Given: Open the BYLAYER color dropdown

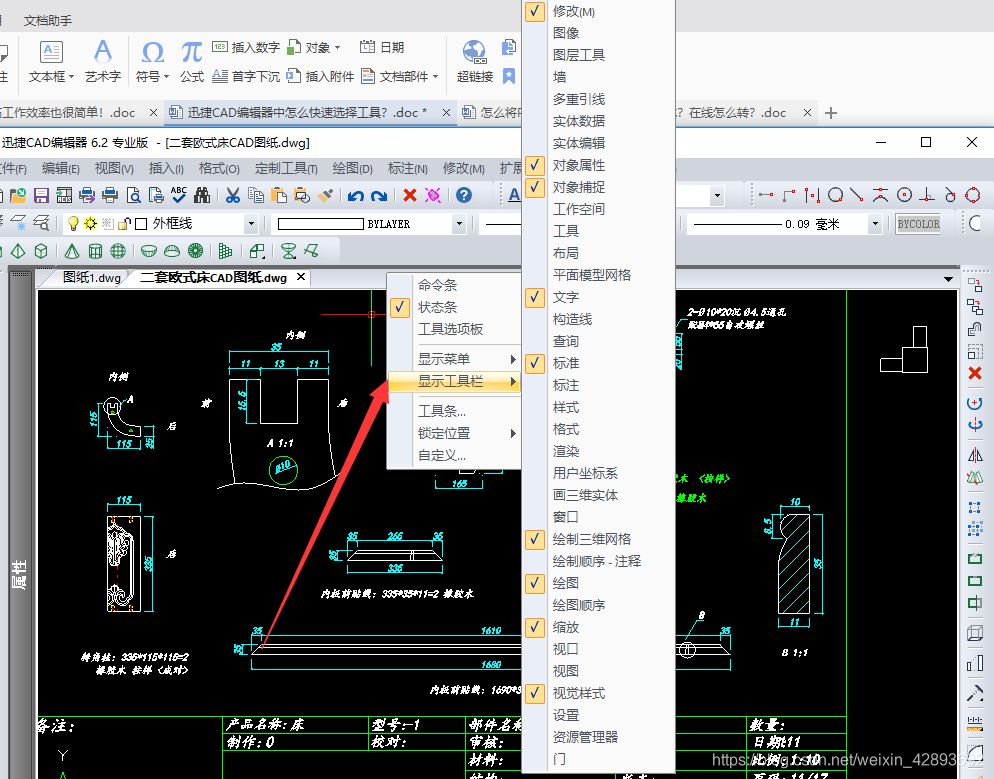Looking at the screenshot, I should click(x=458, y=224).
